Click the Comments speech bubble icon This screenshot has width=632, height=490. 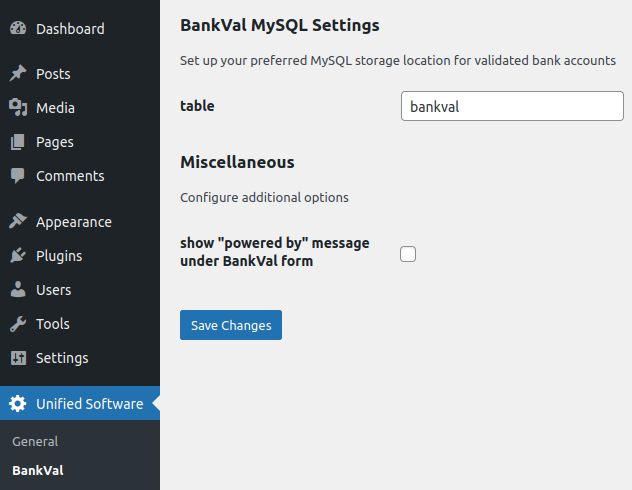point(18,176)
